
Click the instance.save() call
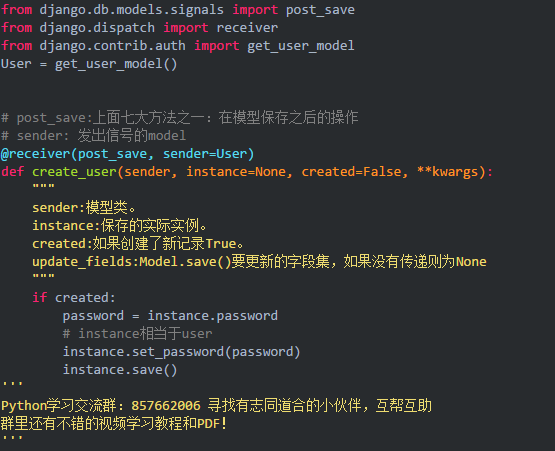tap(120, 370)
